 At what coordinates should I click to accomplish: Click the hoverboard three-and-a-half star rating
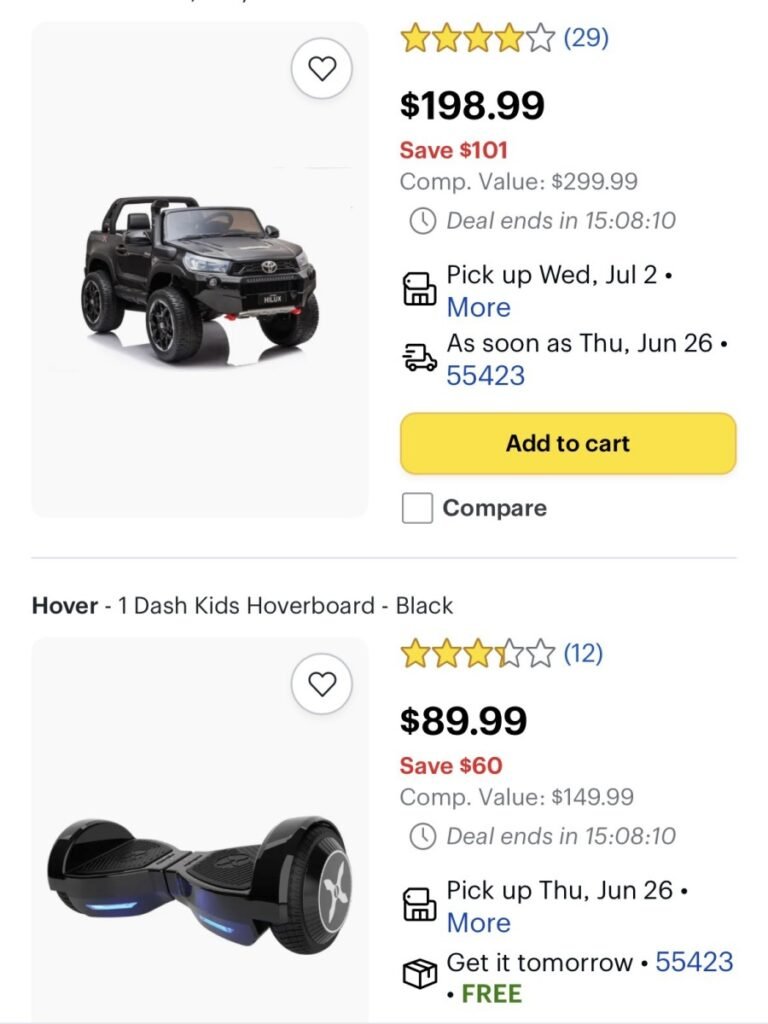click(477, 654)
